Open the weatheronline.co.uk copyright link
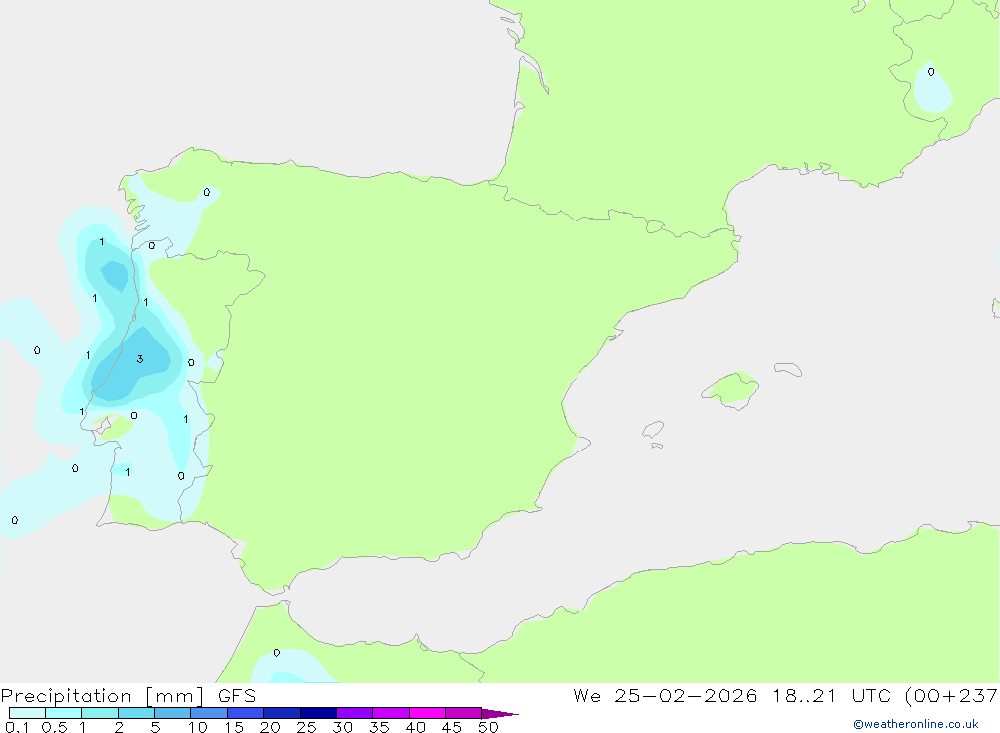The image size is (1000, 733). point(915,724)
